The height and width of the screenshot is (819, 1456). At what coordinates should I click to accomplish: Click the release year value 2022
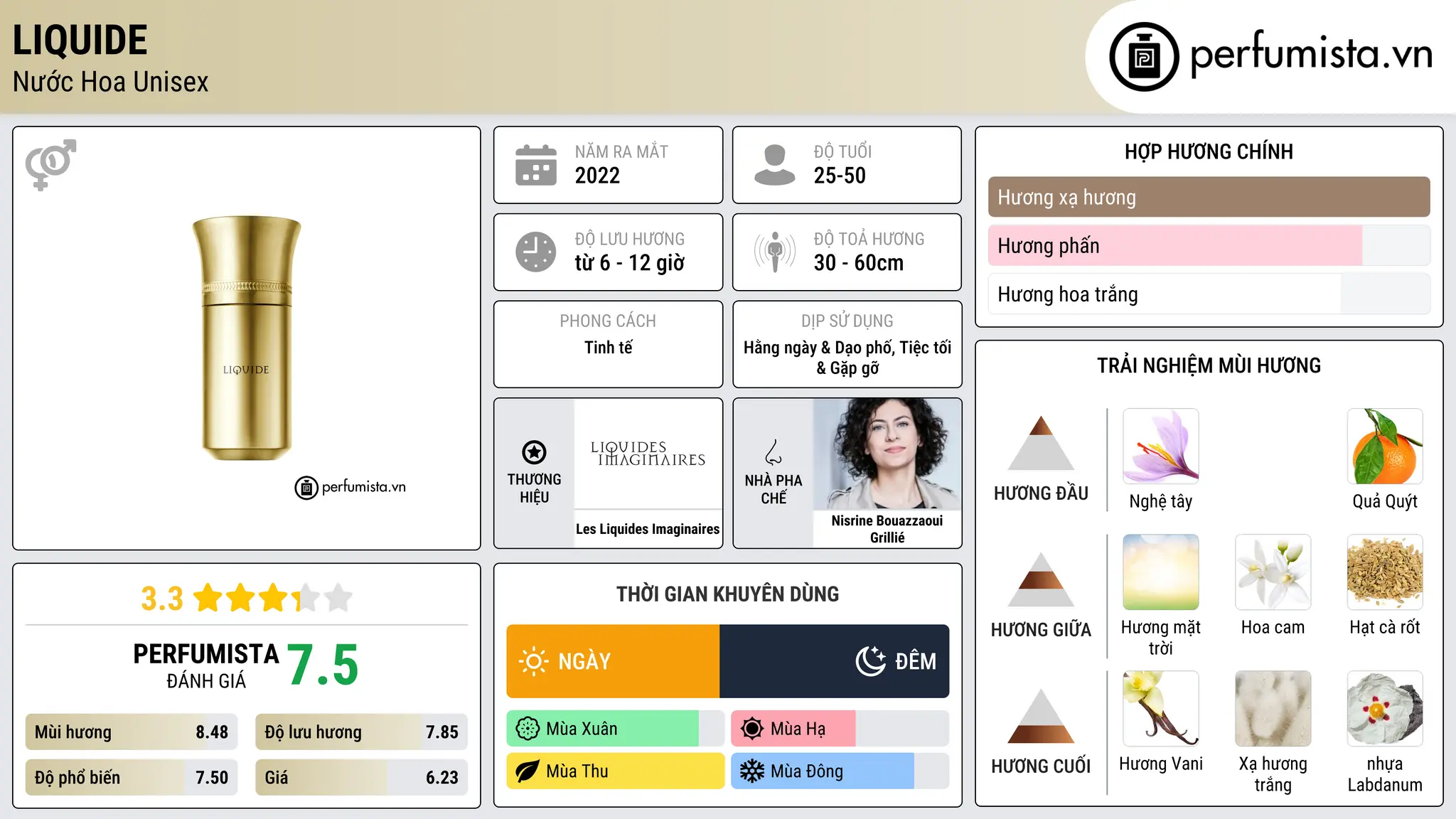pos(597,176)
